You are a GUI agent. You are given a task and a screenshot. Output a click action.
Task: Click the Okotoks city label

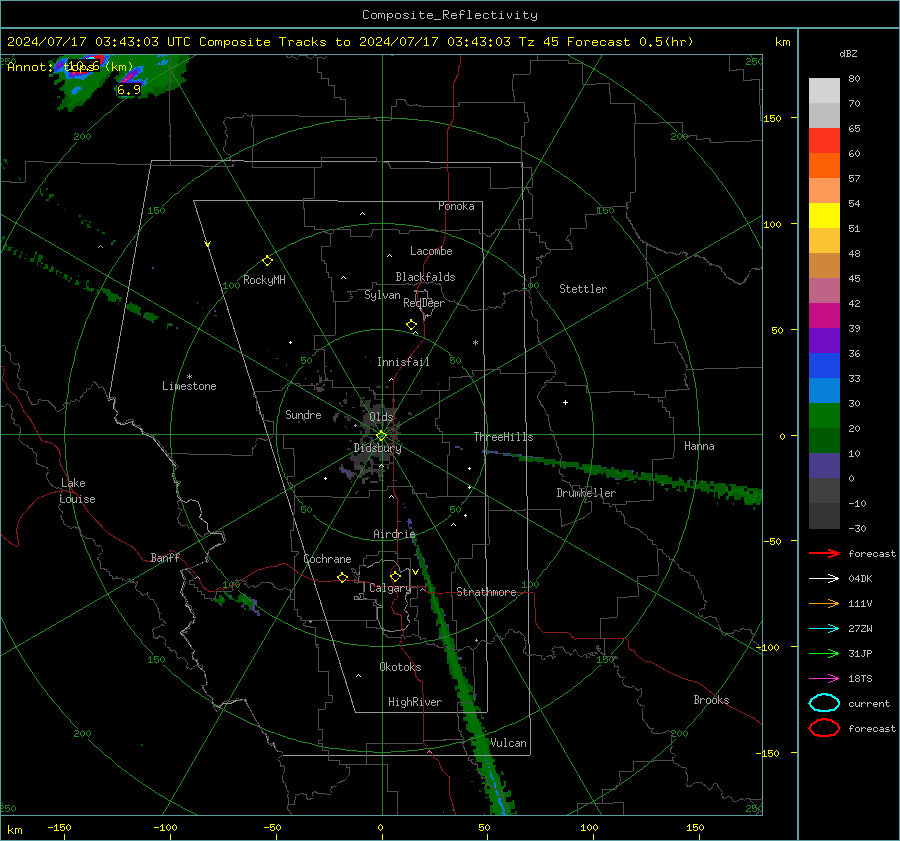click(400, 667)
